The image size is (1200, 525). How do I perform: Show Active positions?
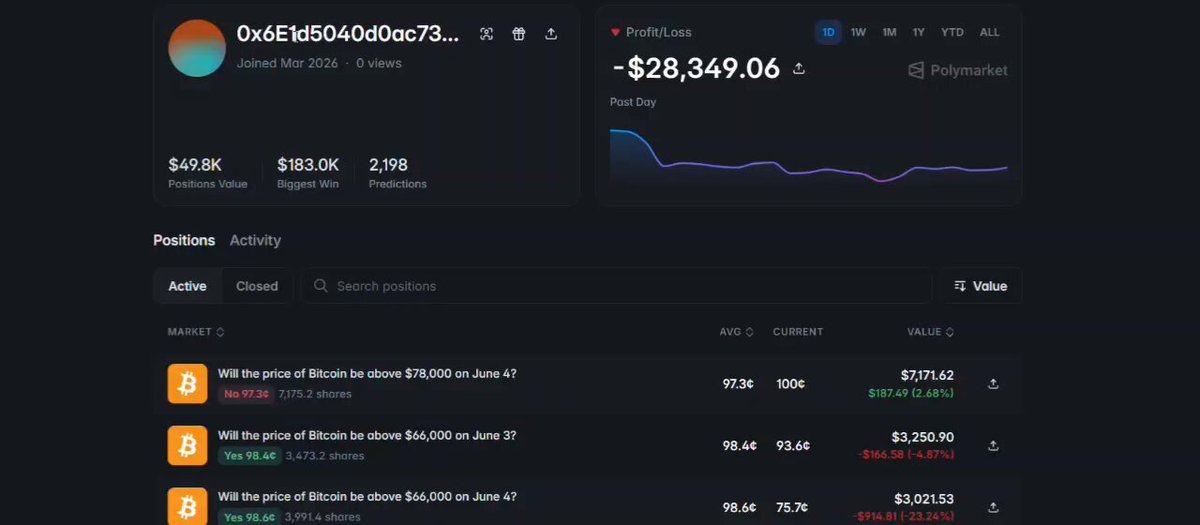187,286
